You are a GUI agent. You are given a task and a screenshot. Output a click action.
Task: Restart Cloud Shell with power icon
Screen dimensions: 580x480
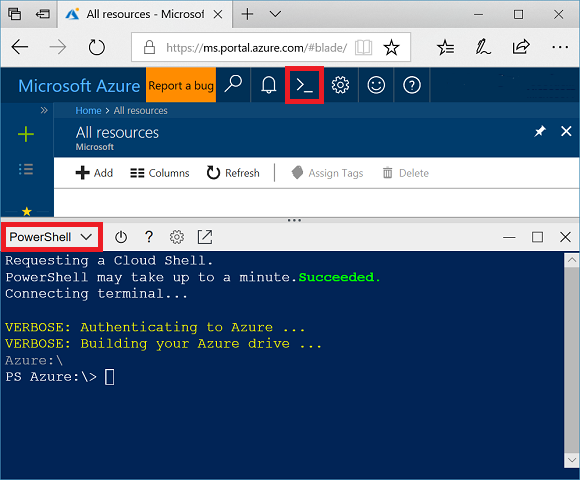click(x=121, y=237)
